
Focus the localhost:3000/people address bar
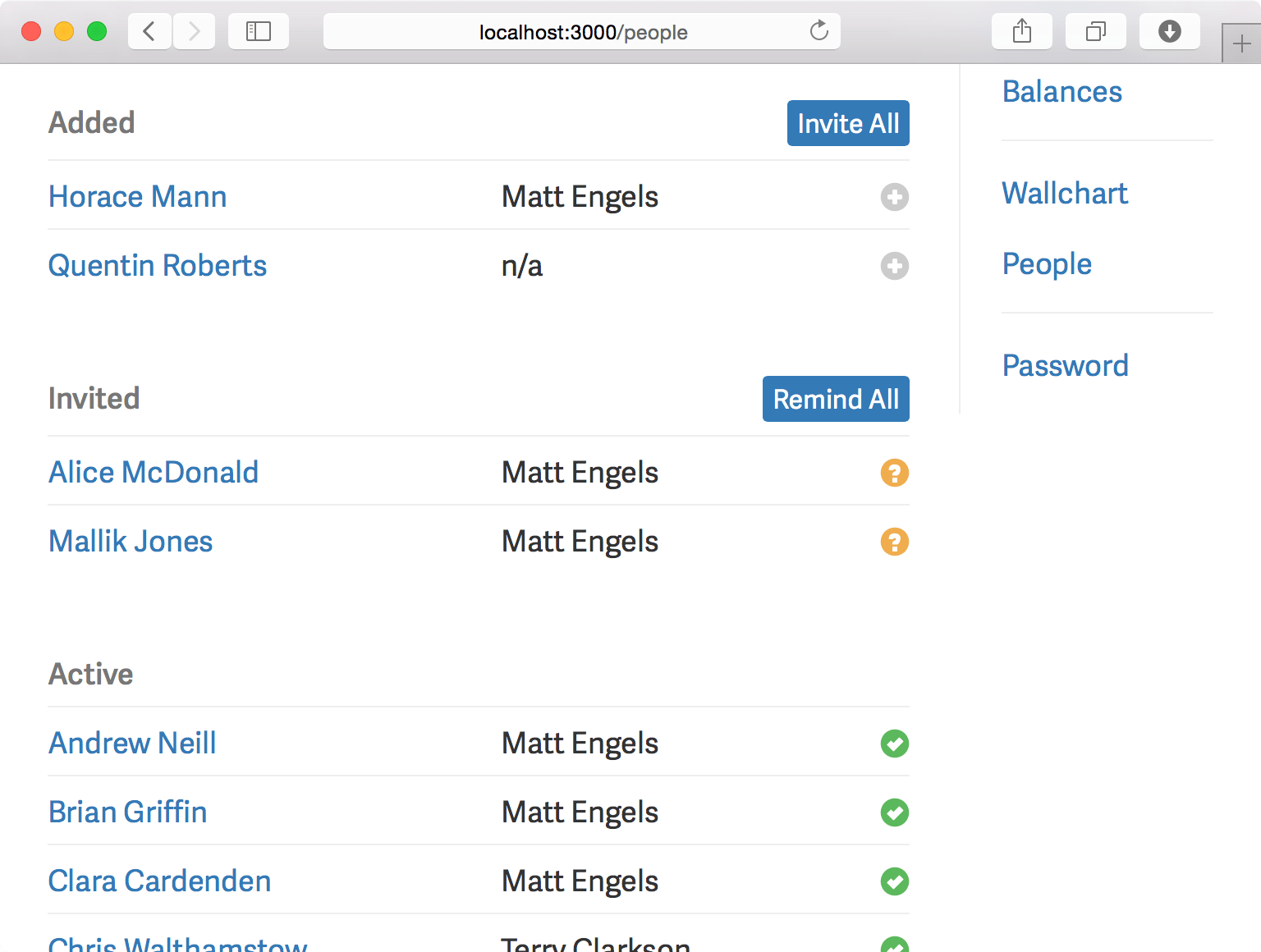coord(582,31)
